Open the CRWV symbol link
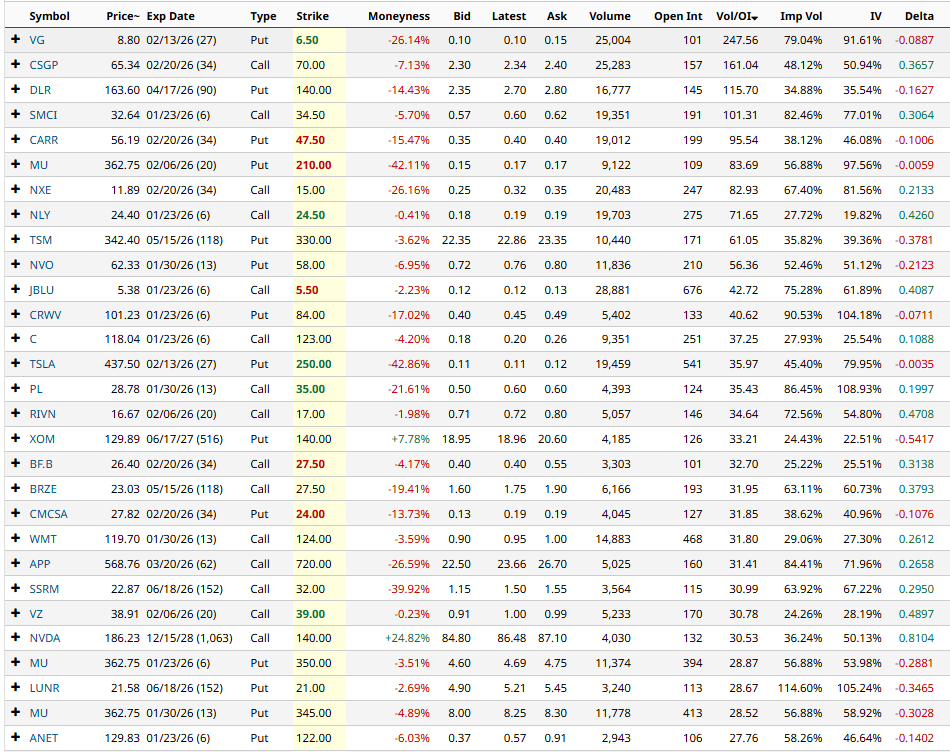950x752 pixels. [45, 314]
